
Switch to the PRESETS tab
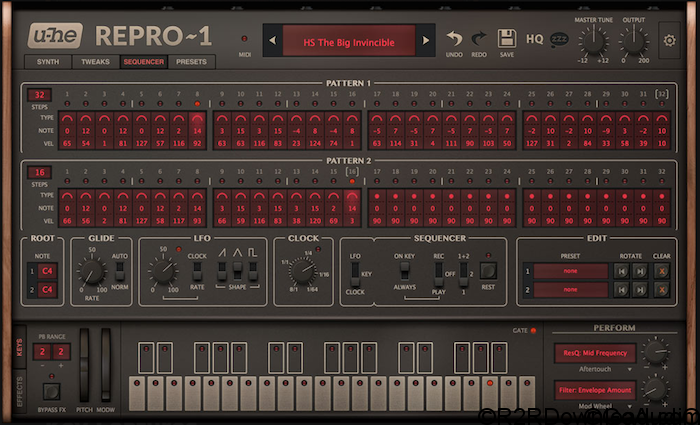[x=191, y=62]
